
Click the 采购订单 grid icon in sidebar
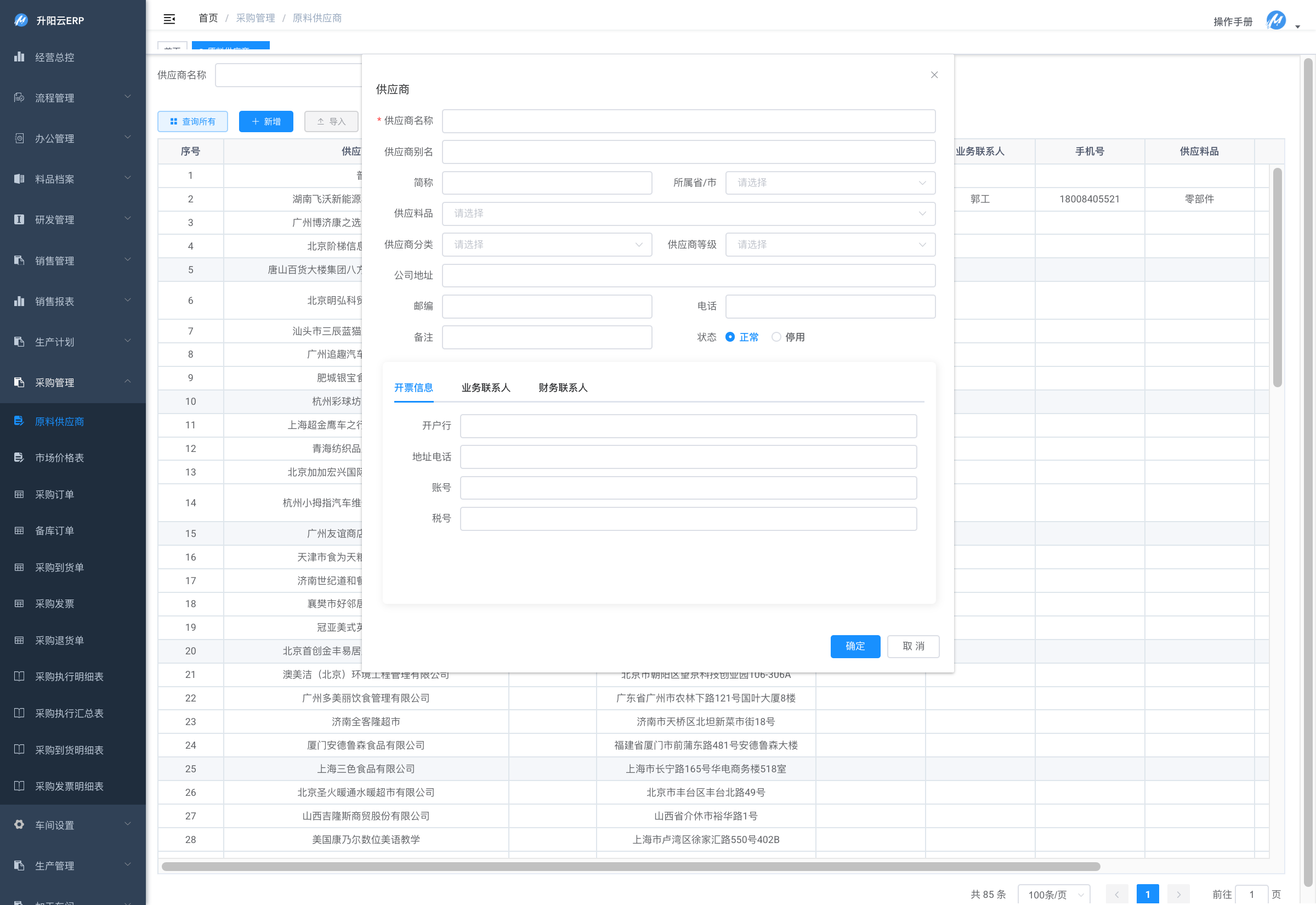[x=19, y=495]
